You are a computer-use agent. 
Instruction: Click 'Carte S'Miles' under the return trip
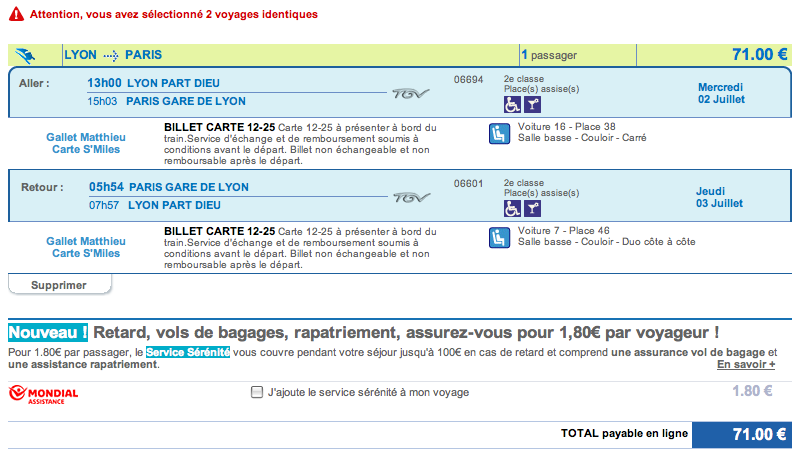[x=86, y=254]
